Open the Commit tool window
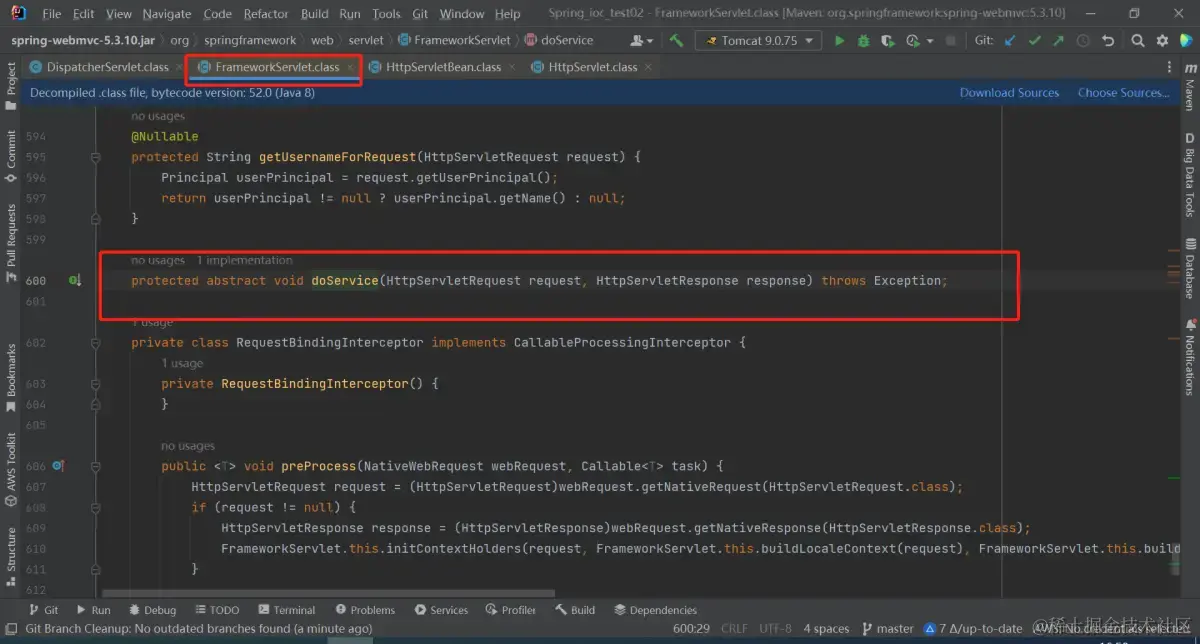The image size is (1200, 644). coord(11,154)
